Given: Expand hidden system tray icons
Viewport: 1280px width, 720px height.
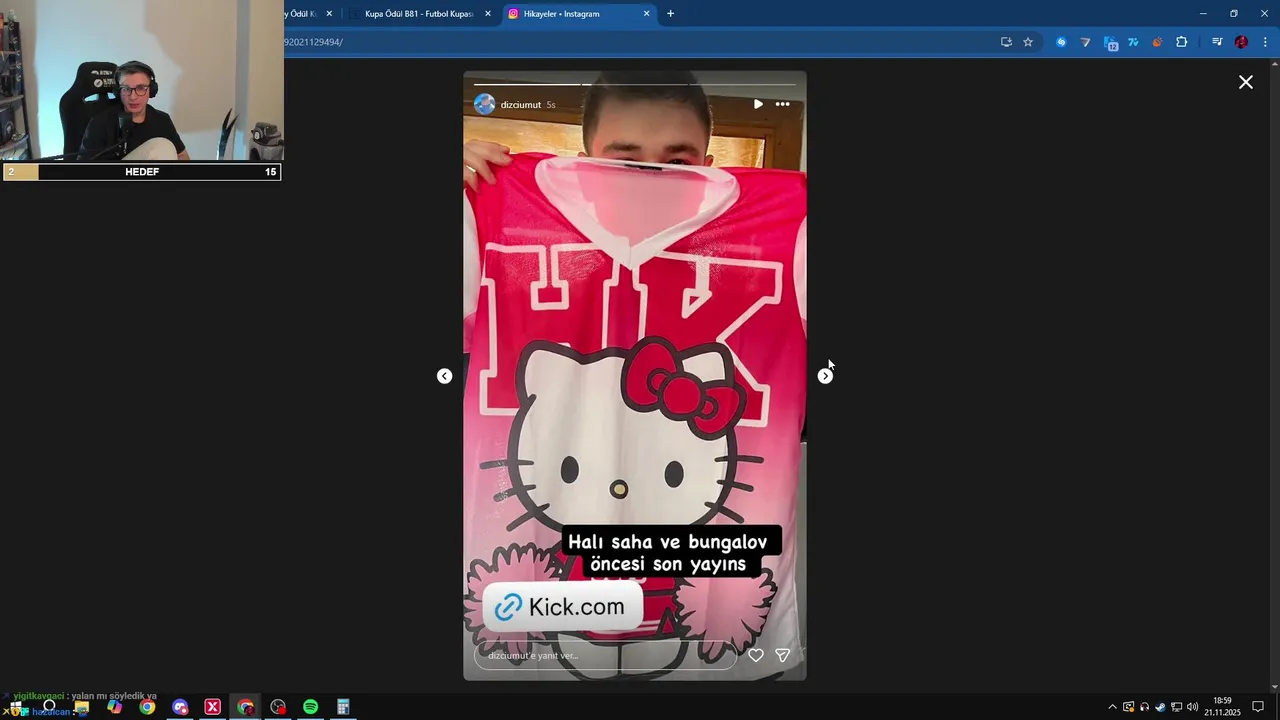Looking at the screenshot, I should coord(1112,707).
